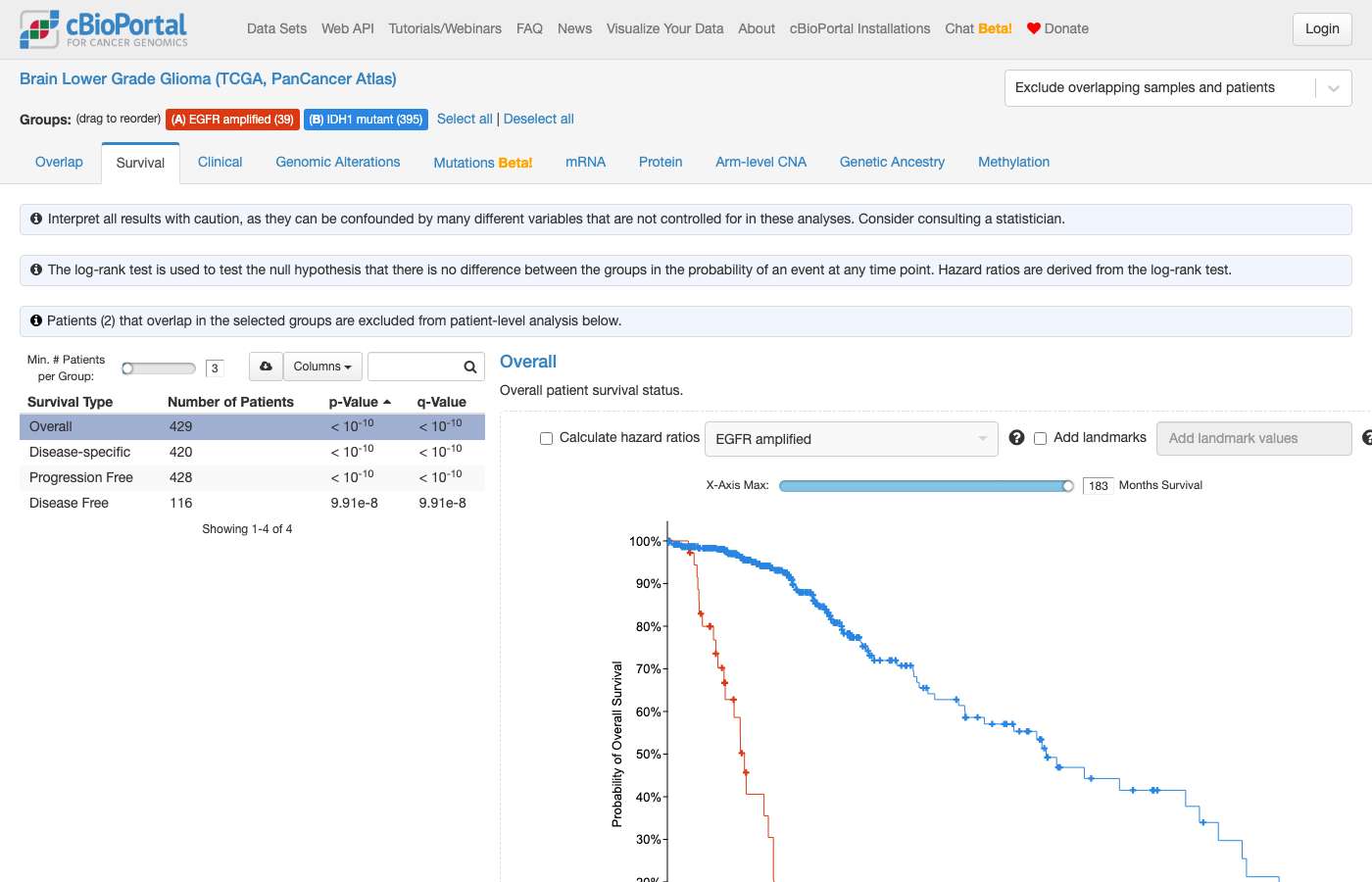The image size is (1372, 882).
Task: Click the download cloud icon button
Action: coord(266,367)
